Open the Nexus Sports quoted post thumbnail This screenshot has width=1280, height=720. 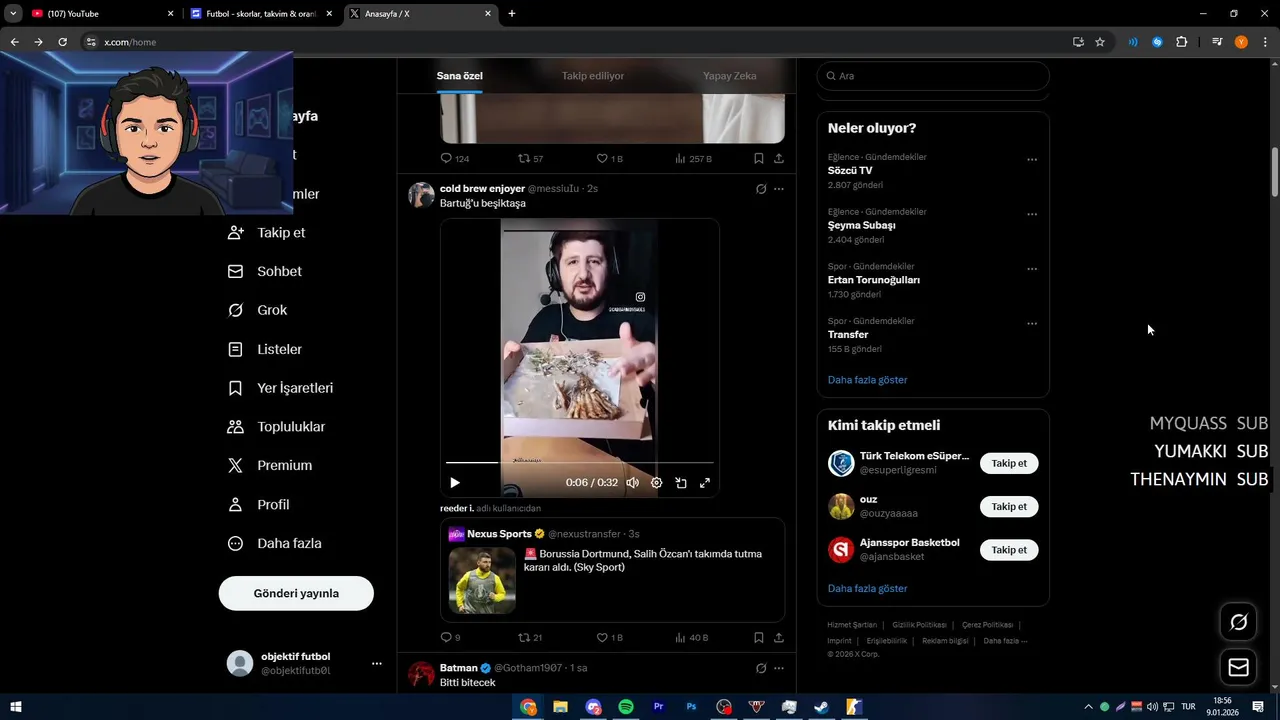point(482,580)
